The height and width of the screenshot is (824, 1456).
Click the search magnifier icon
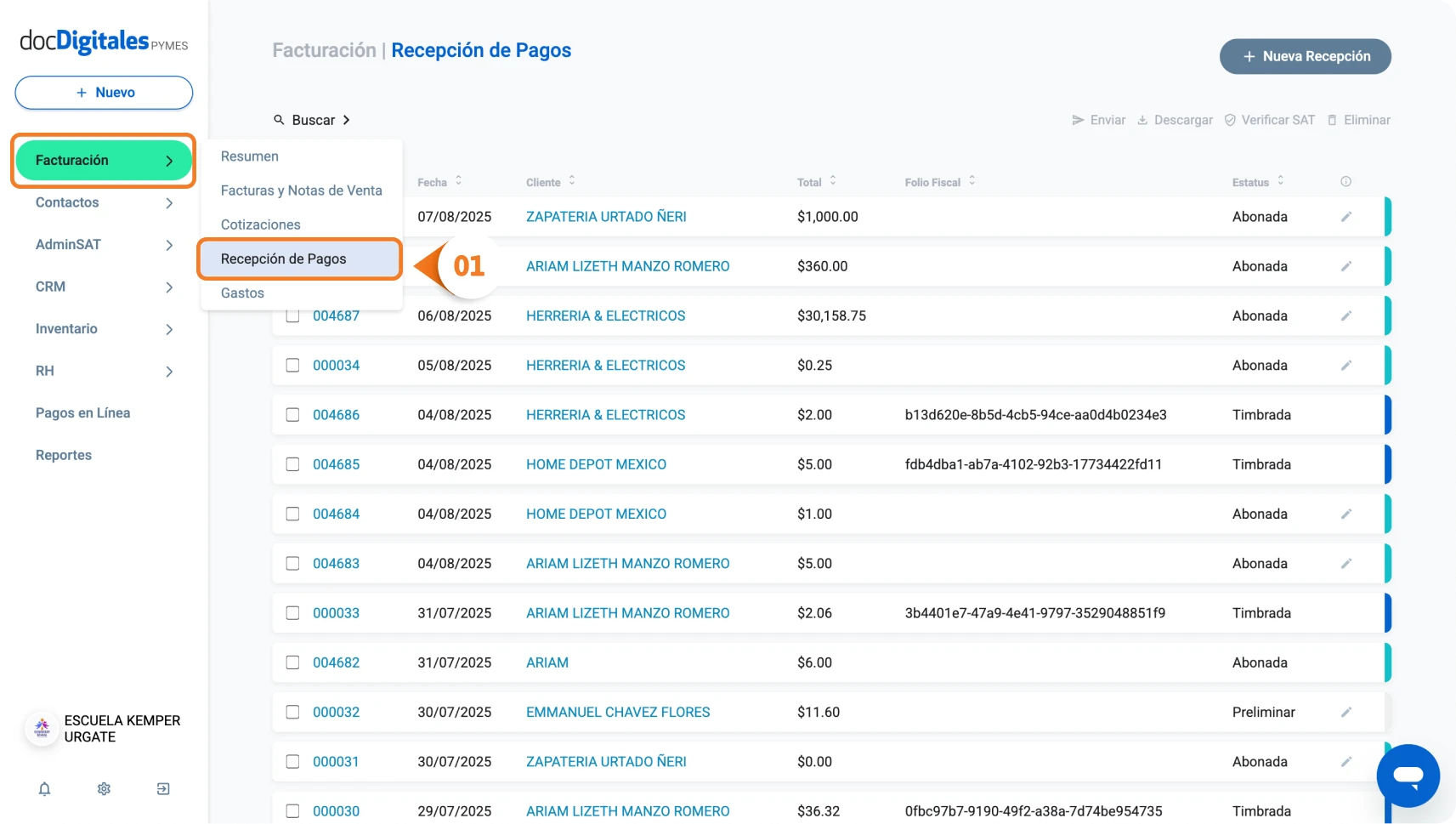coord(279,120)
